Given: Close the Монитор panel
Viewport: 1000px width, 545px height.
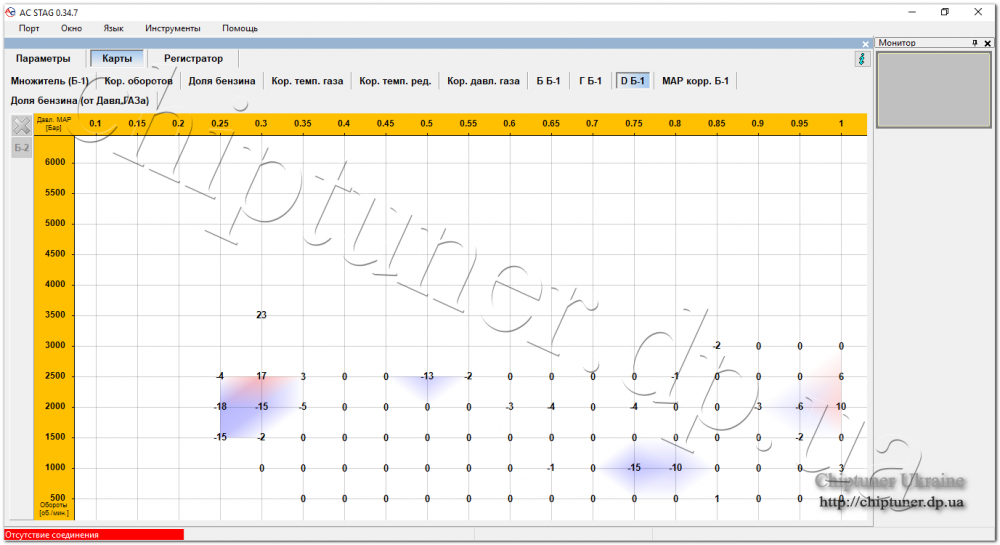Looking at the screenshot, I should tap(987, 43).
